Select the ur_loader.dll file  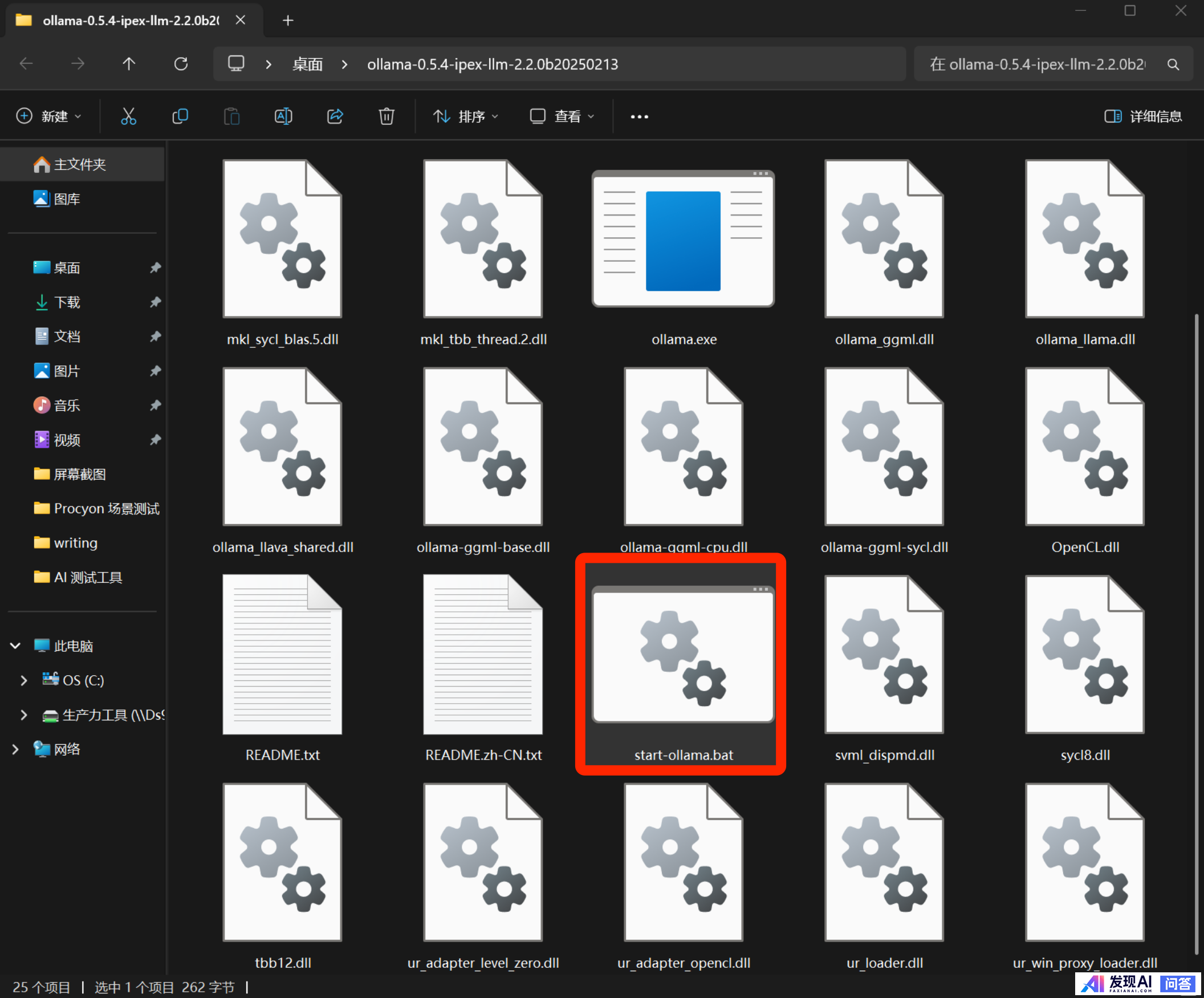pyautogui.click(x=885, y=877)
